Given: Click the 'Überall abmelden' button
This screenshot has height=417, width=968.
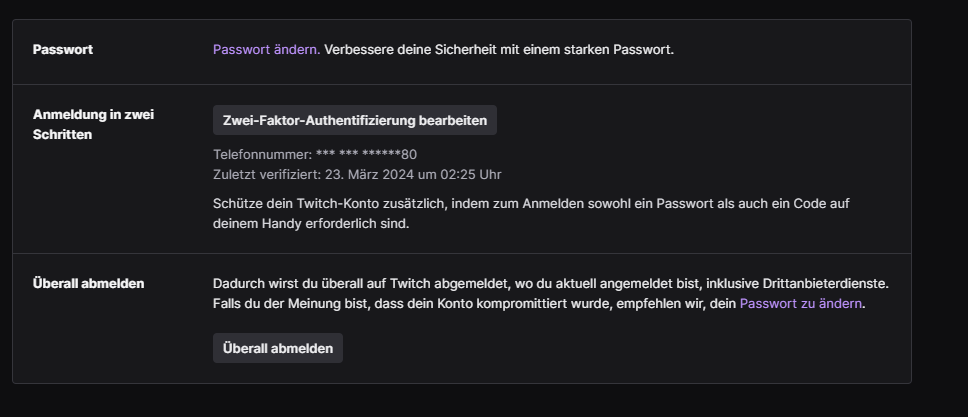Looking at the screenshot, I should [278, 348].
